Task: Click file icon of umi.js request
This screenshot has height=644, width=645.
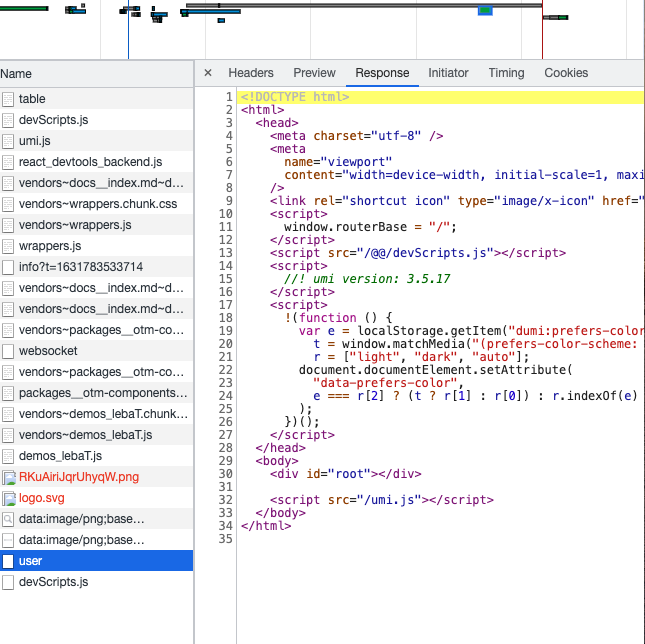Action: tap(8, 141)
